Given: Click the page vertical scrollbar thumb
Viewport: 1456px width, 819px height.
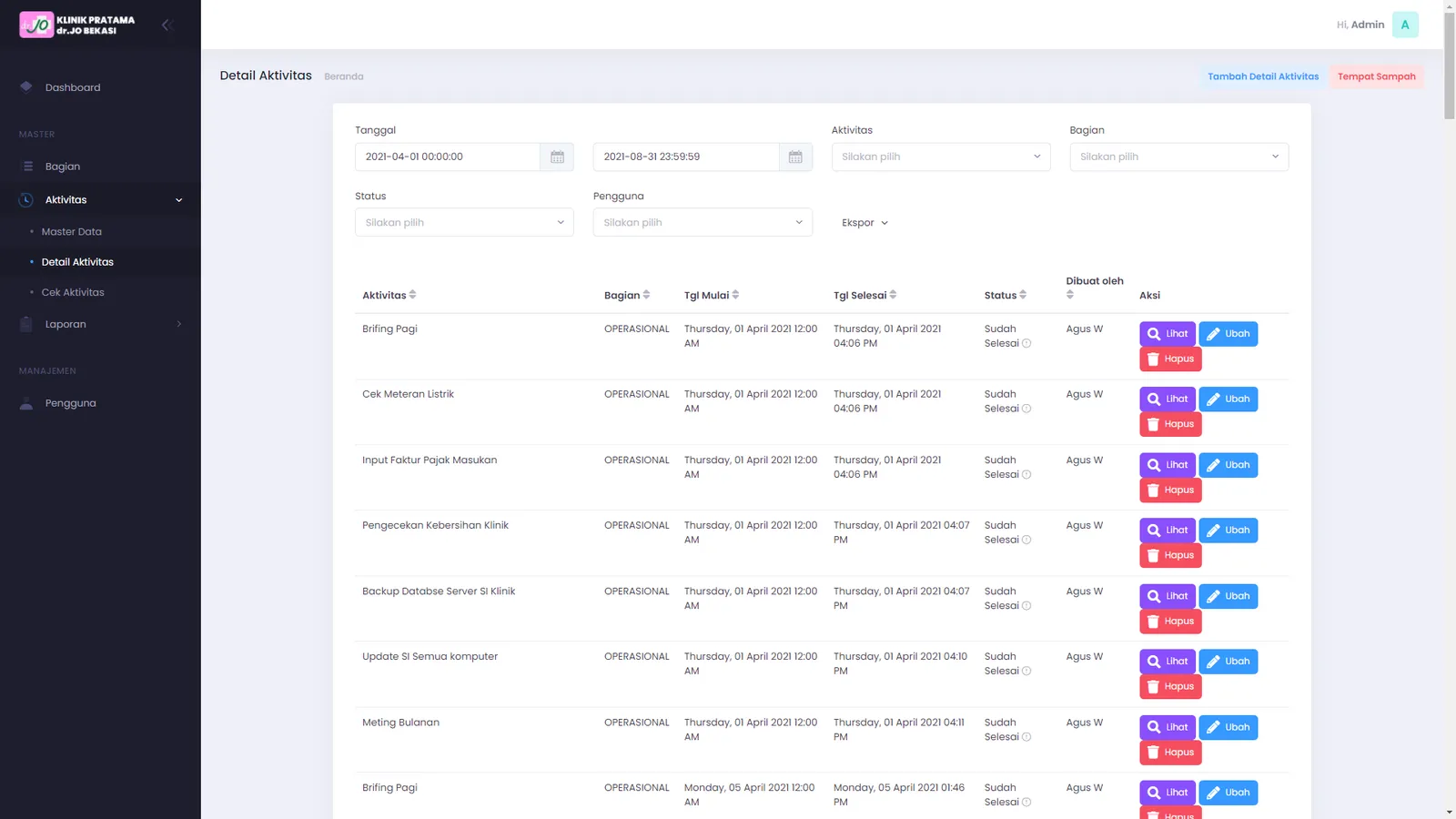Looking at the screenshot, I should pos(1450,66).
